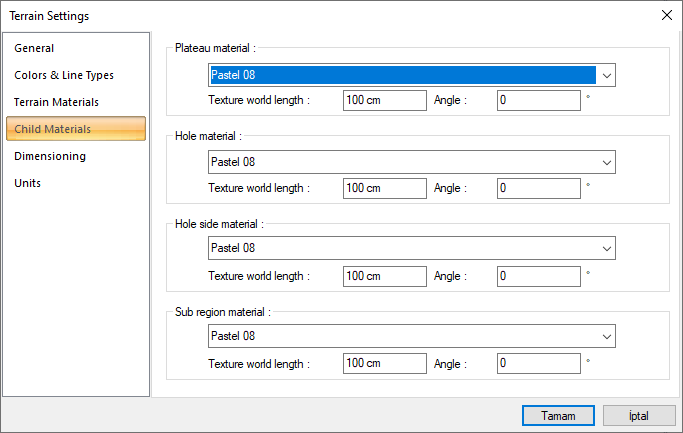
Task: Click the Plateau material Angle field
Action: tap(538, 101)
